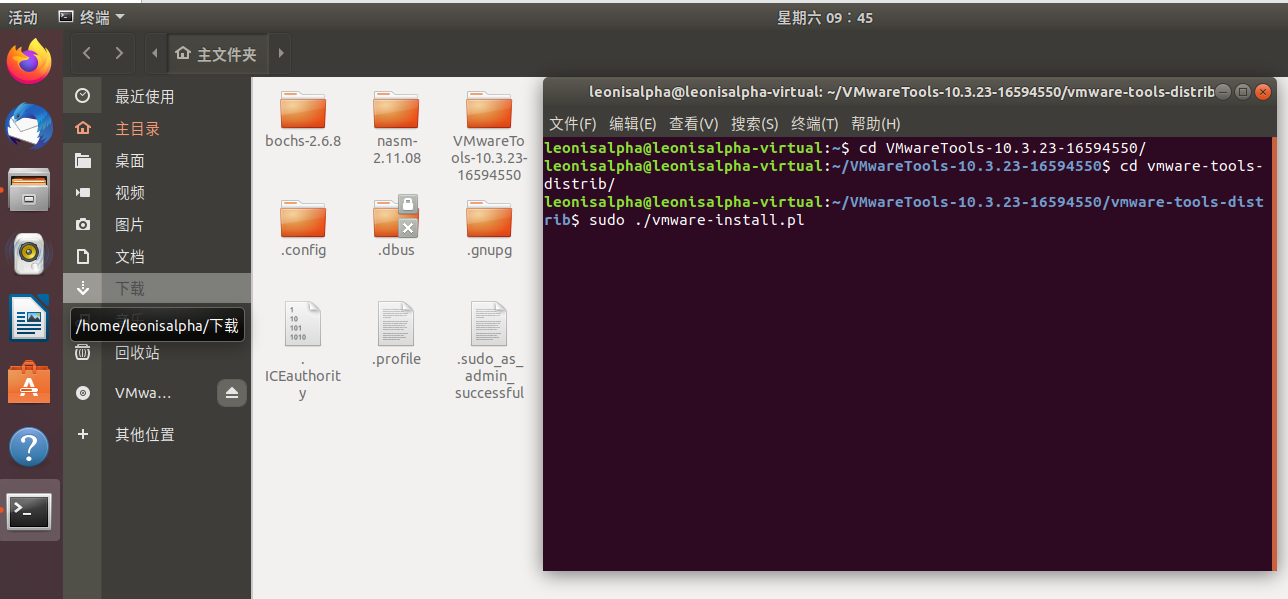
Task: Go back in Files navigation
Action: (x=87, y=53)
